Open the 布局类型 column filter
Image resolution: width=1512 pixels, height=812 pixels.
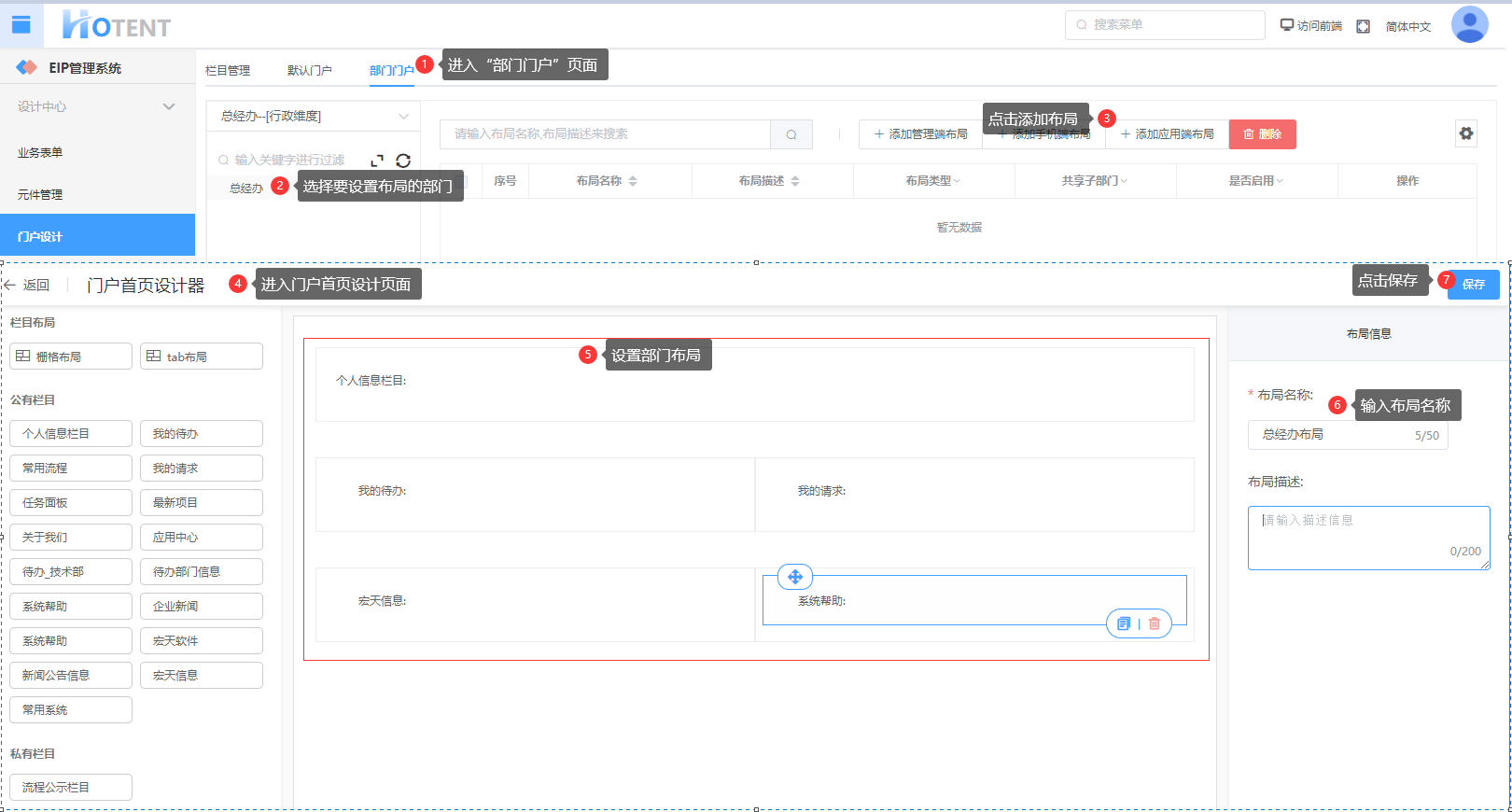click(x=933, y=181)
